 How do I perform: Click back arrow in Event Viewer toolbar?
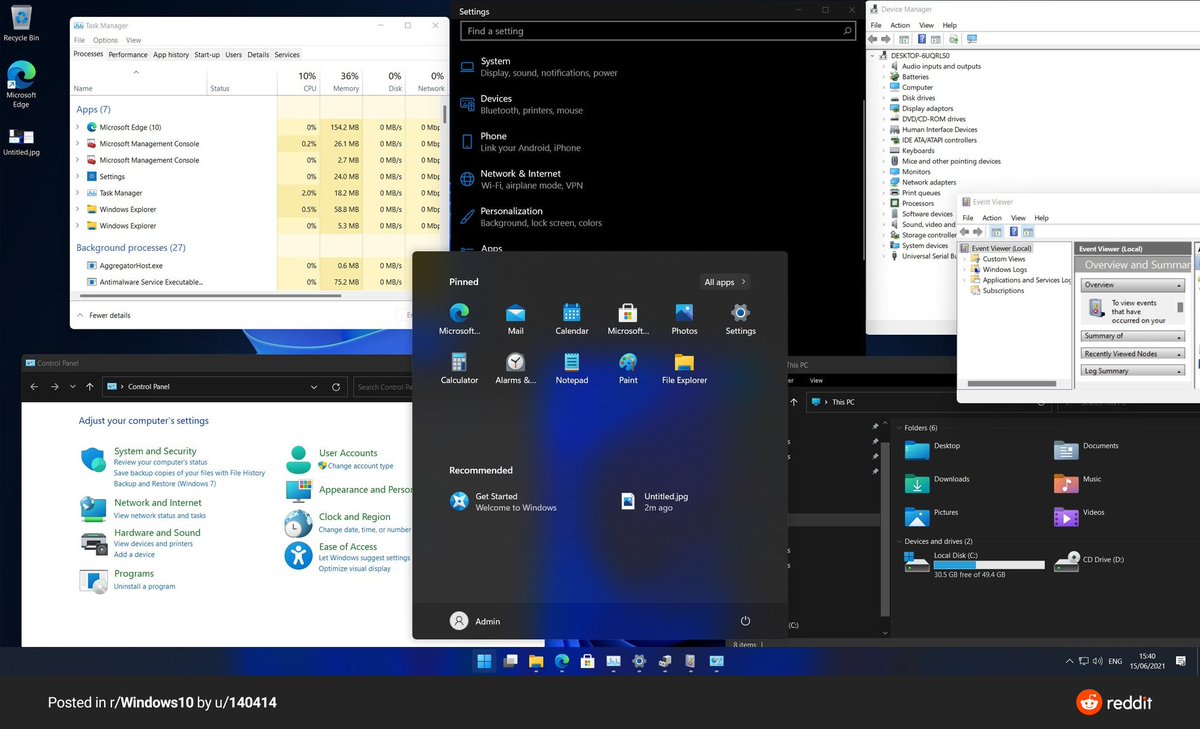click(x=966, y=232)
